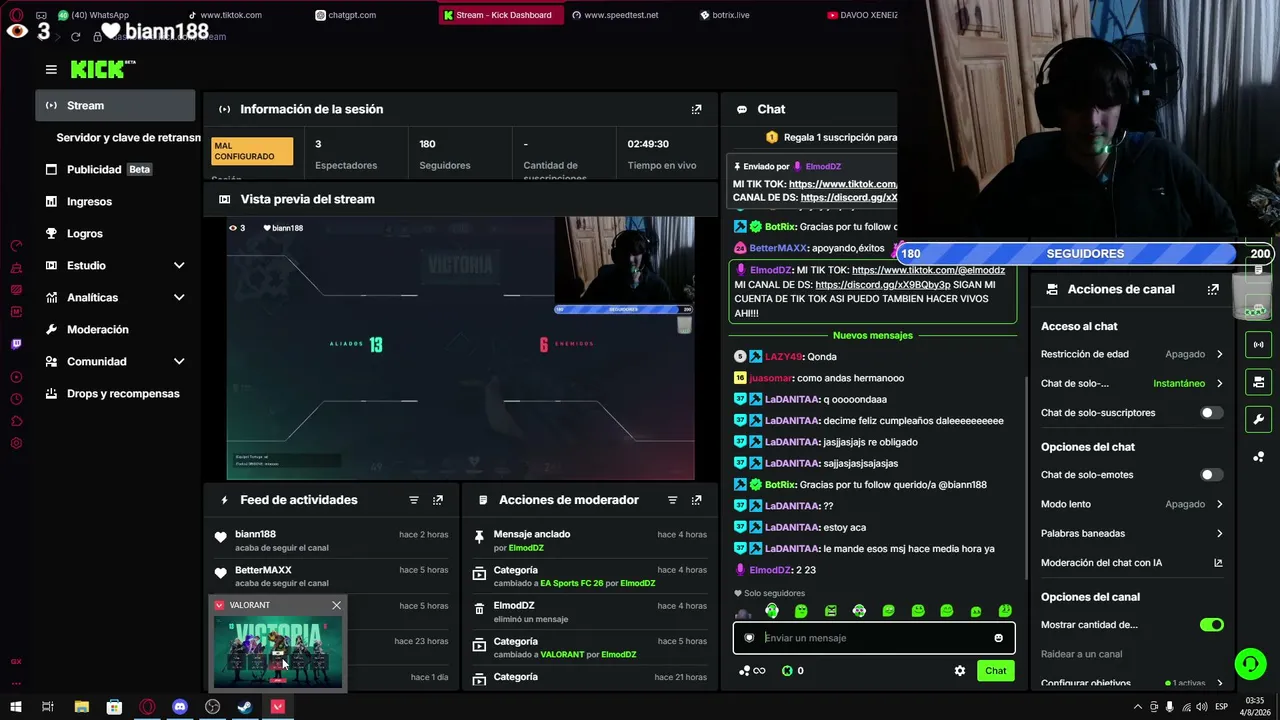Viewport: 1280px width, 720px height.
Task: Open Twitch from the Opera sidebar
Action: click(x=16, y=345)
